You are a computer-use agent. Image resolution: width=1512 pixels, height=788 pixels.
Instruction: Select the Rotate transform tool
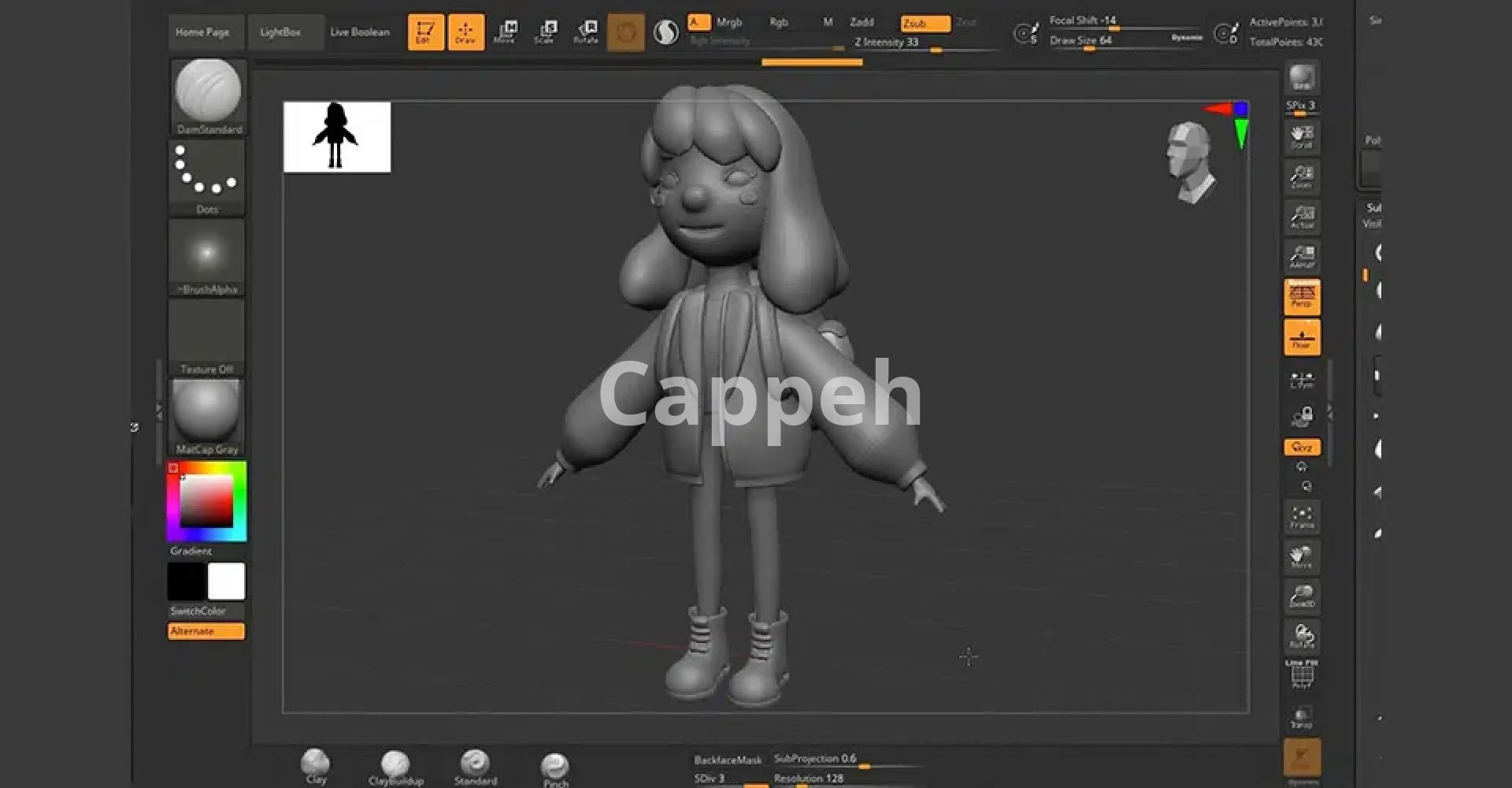point(586,32)
